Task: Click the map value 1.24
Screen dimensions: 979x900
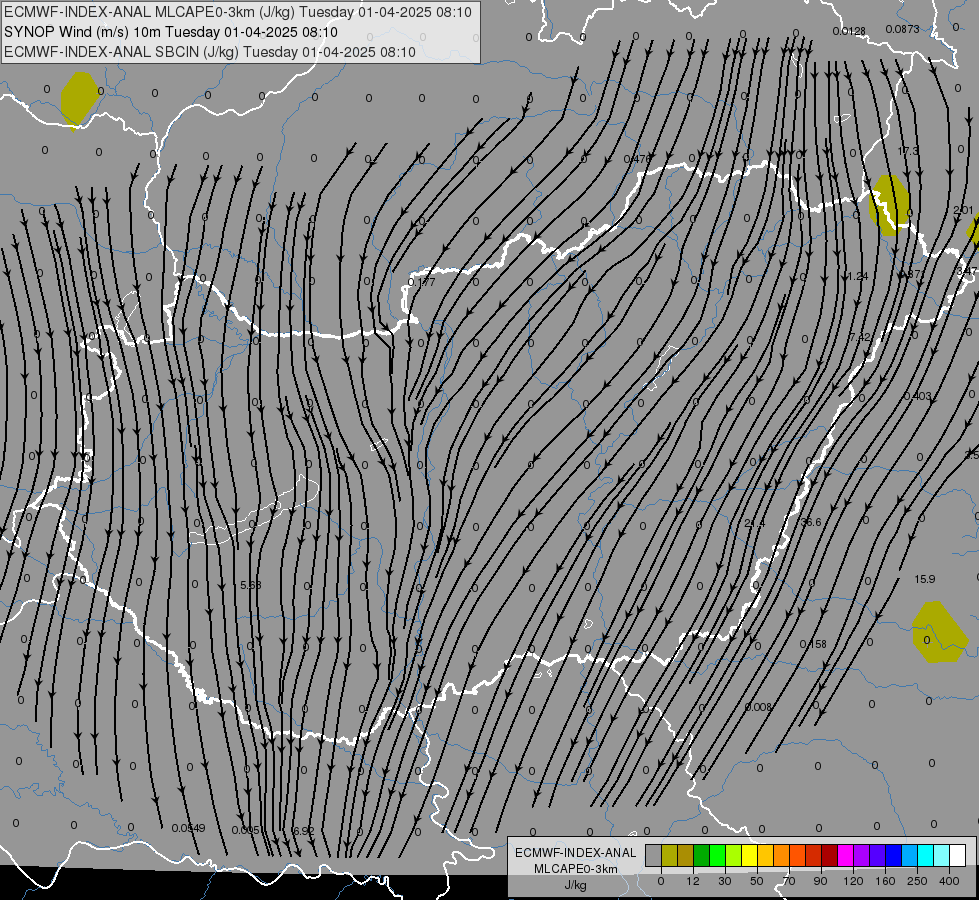Action: tap(858, 276)
